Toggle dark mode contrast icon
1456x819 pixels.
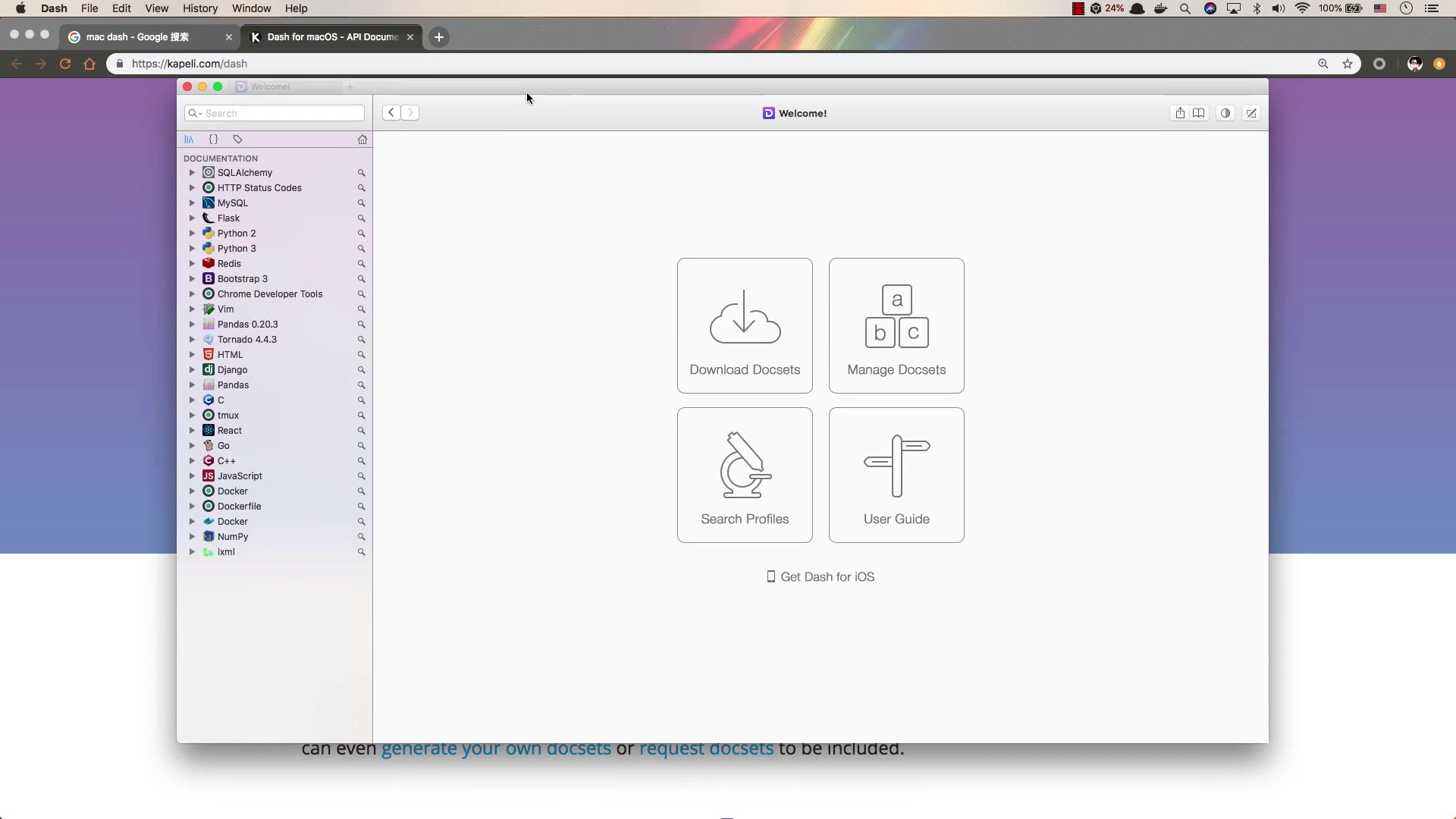click(x=1225, y=113)
